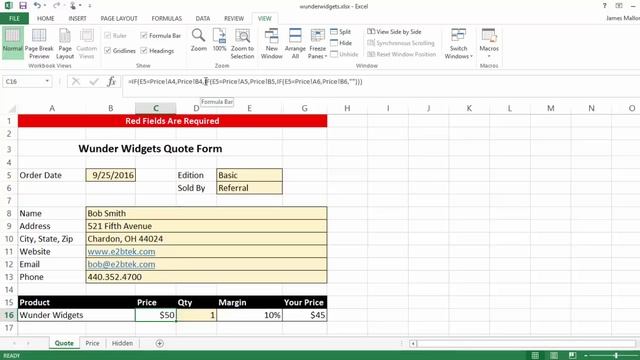Toggle the Headings checkbox
The width and height of the screenshot is (640, 360).
click(x=144, y=51)
